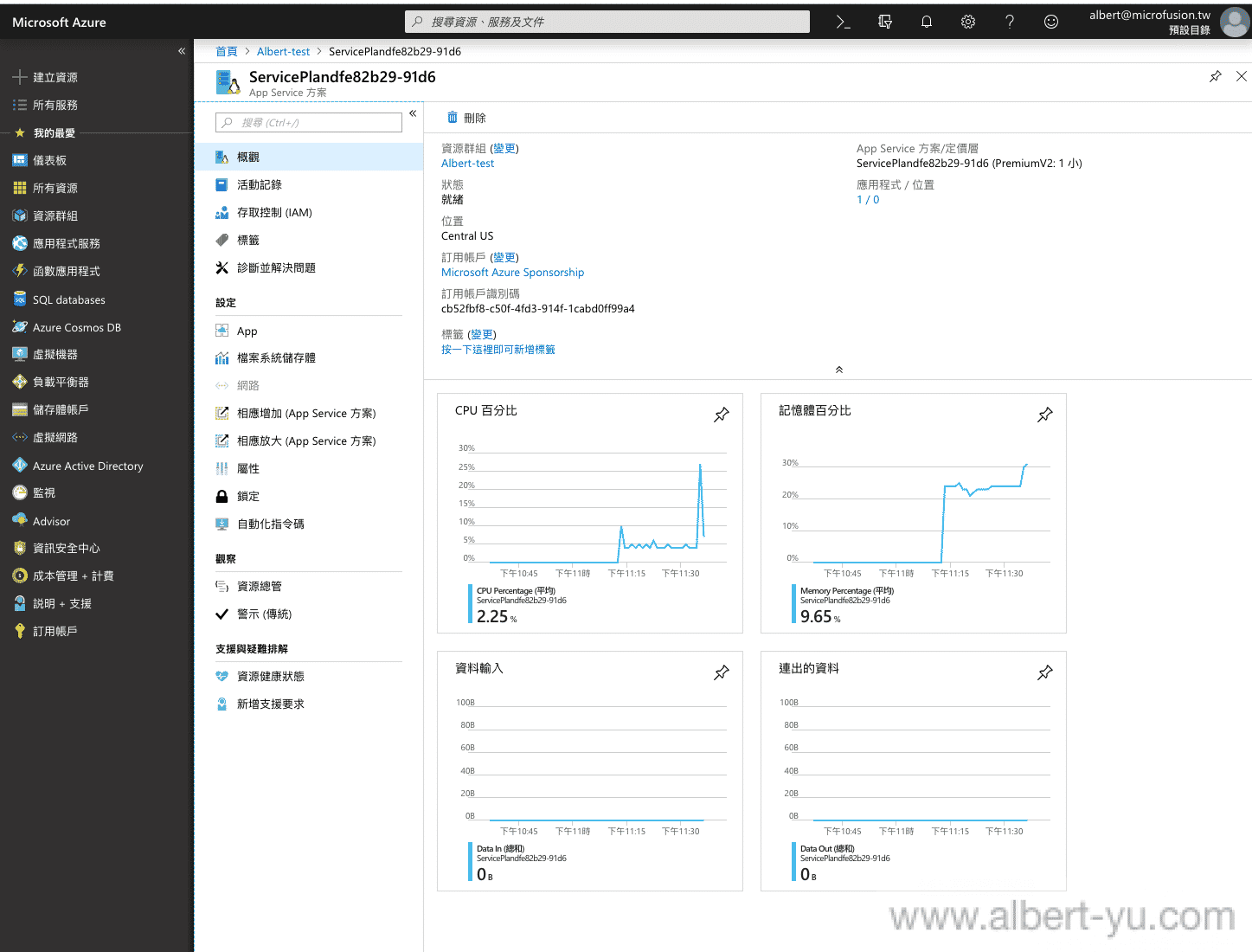Open portal settings gear icon

point(968,22)
